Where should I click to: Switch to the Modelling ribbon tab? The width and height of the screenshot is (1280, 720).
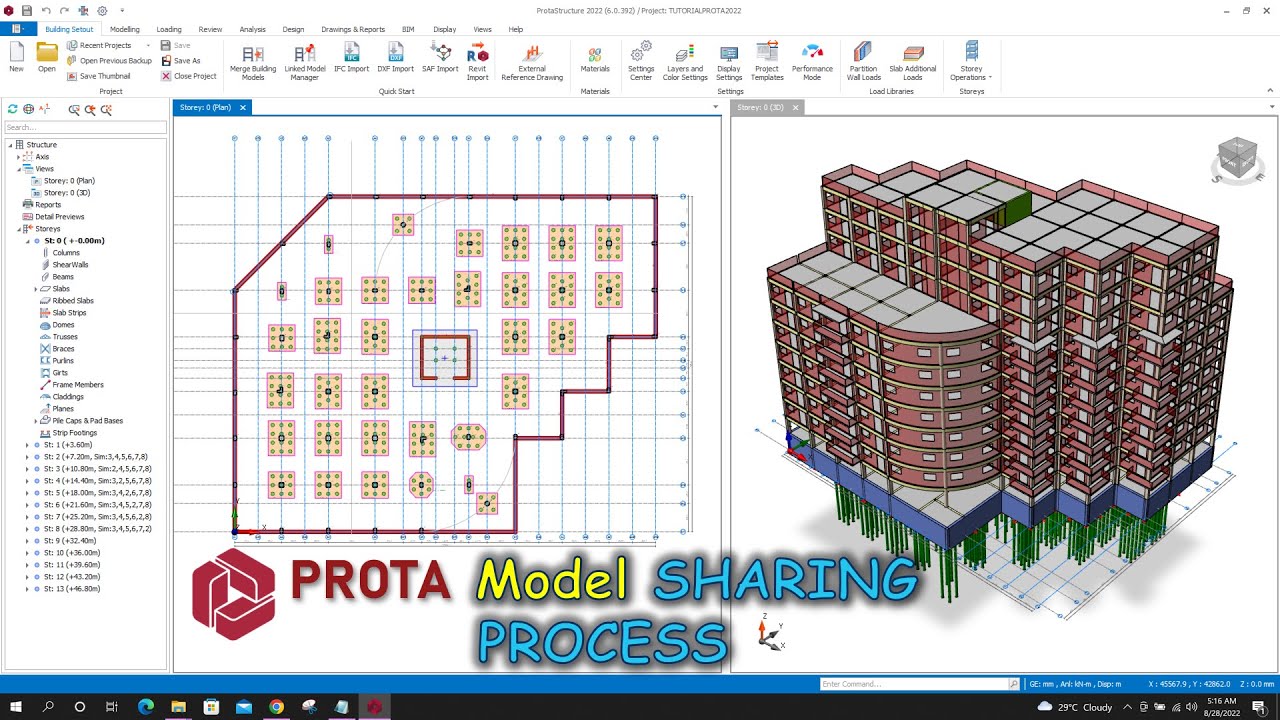(x=125, y=29)
